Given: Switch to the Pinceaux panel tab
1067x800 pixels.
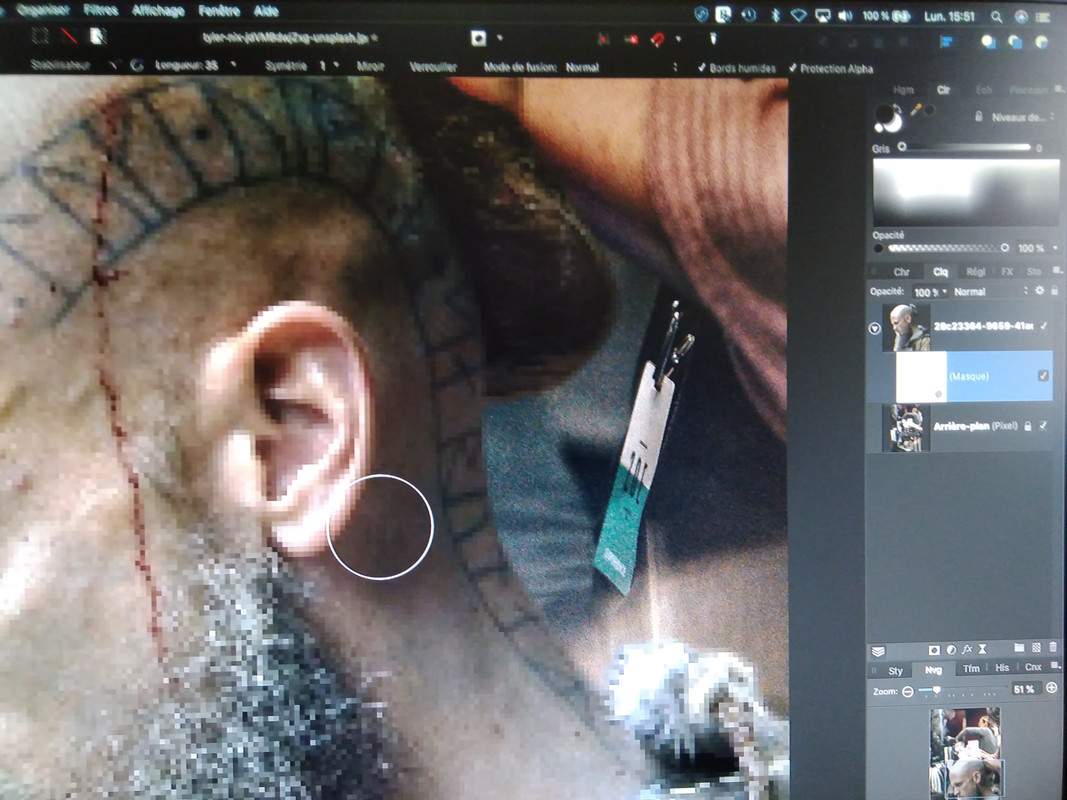Looking at the screenshot, I should pyautogui.click(x=1028, y=90).
